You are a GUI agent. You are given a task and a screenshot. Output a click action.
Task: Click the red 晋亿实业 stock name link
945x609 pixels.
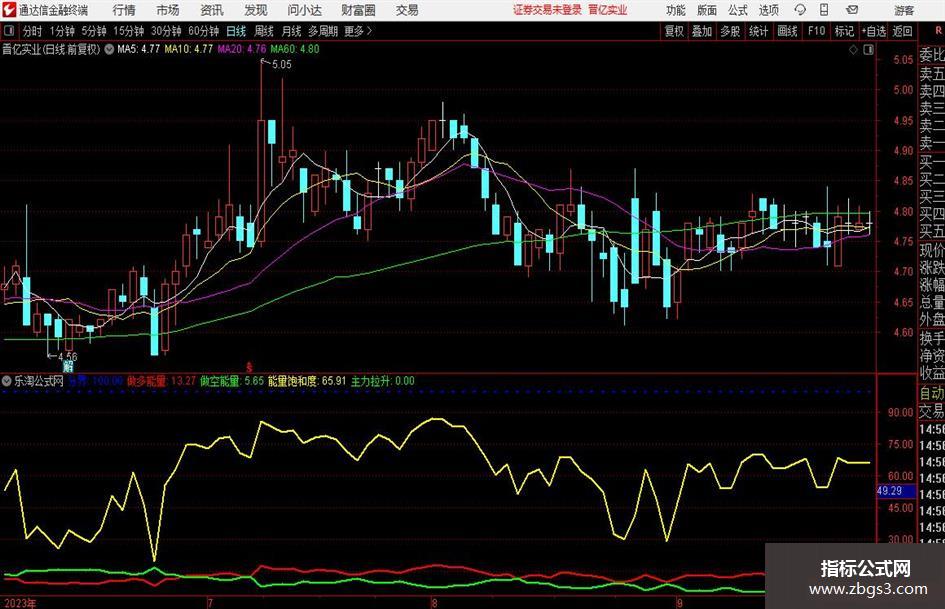(x=608, y=10)
